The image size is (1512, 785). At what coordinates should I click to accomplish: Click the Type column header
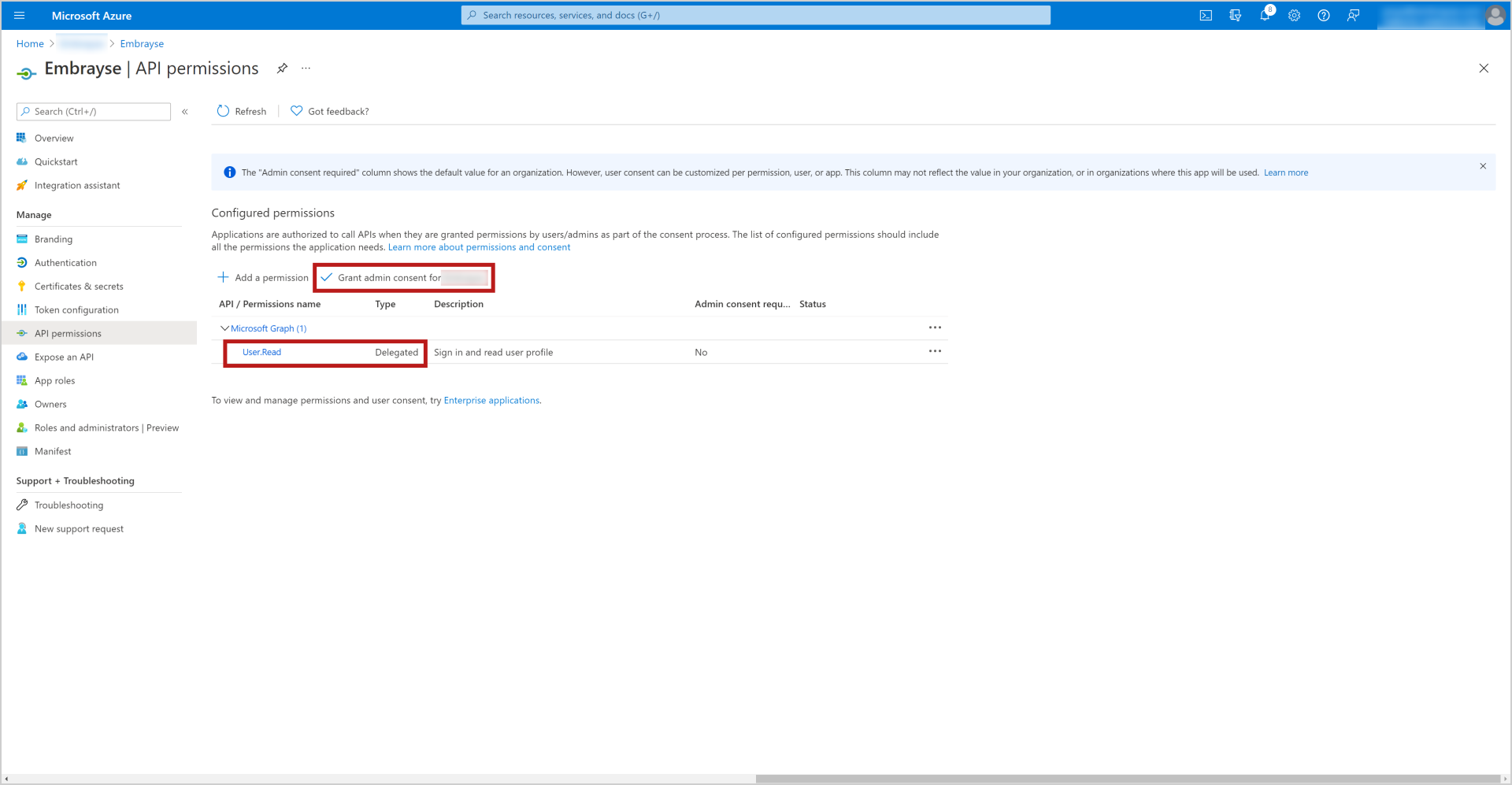pos(385,304)
